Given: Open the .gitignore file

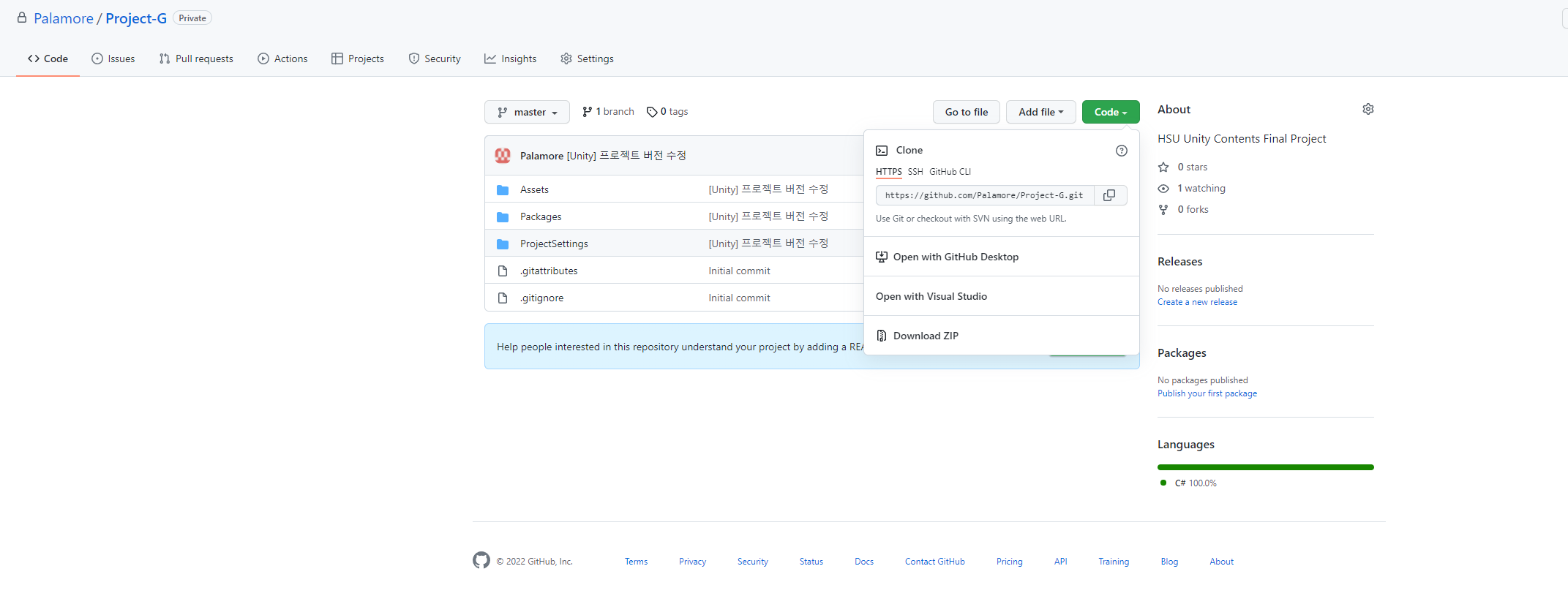Looking at the screenshot, I should pyautogui.click(x=542, y=298).
